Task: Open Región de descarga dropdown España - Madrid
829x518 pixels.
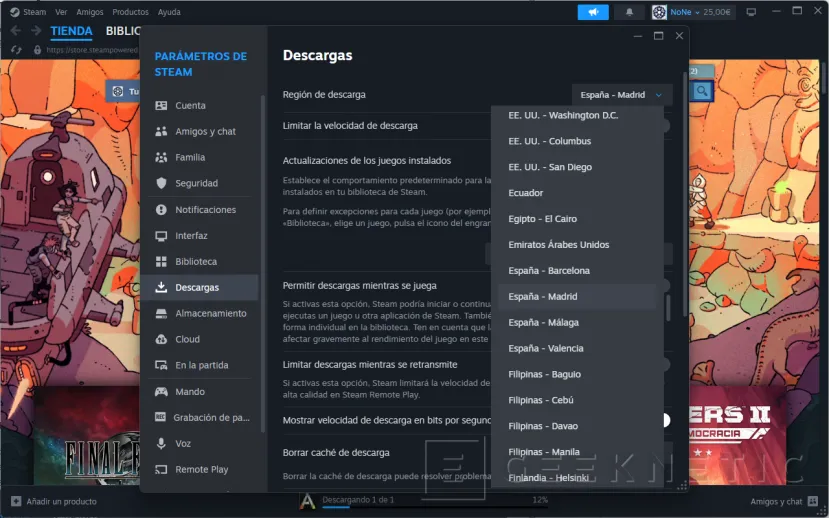Action: [x=622, y=95]
